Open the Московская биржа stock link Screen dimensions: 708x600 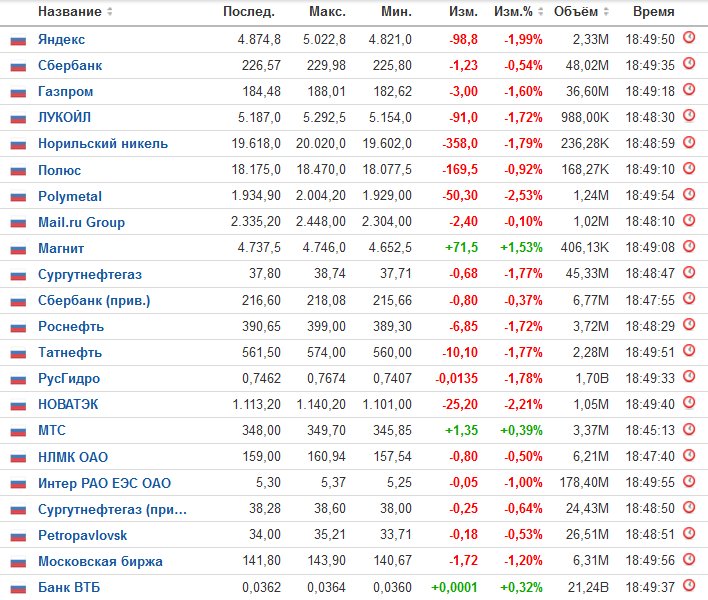(x=100, y=561)
